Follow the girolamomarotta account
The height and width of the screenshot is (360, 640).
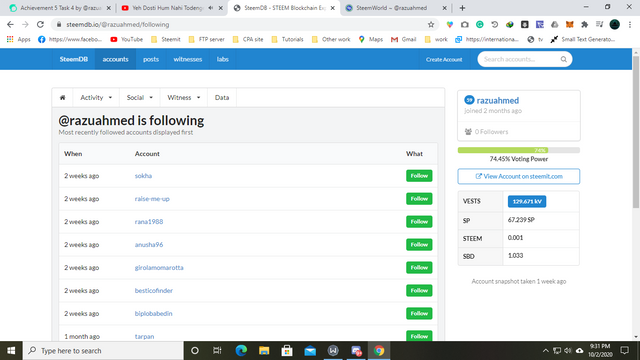click(x=419, y=267)
